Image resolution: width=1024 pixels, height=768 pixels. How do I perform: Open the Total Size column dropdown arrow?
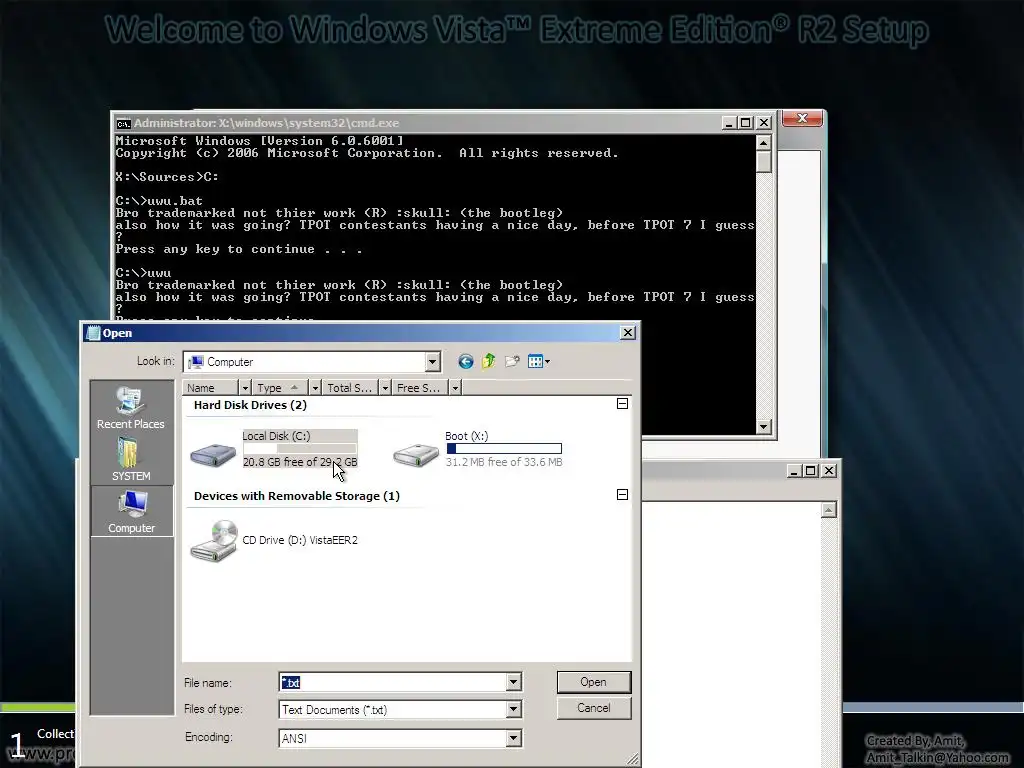click(385, 388)
